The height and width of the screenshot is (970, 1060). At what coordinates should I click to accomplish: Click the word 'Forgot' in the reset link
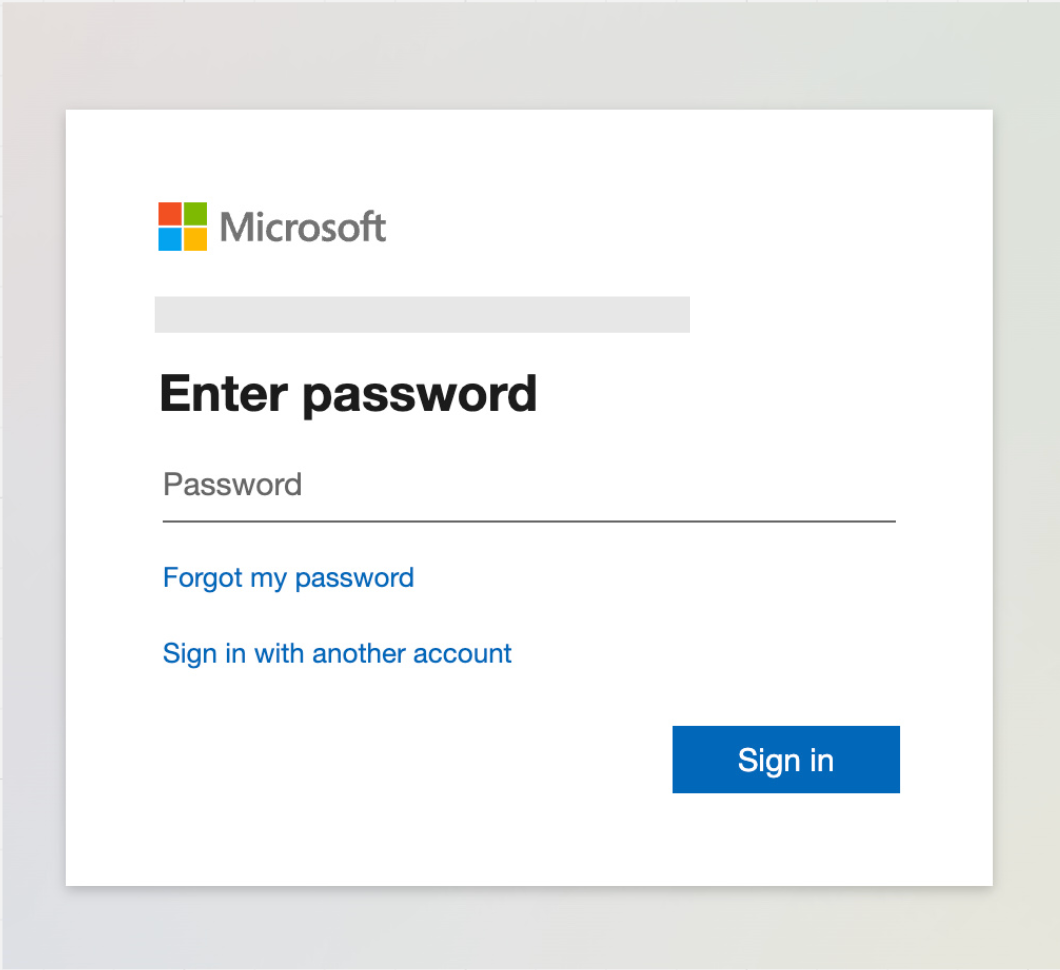tap(202, 579)
